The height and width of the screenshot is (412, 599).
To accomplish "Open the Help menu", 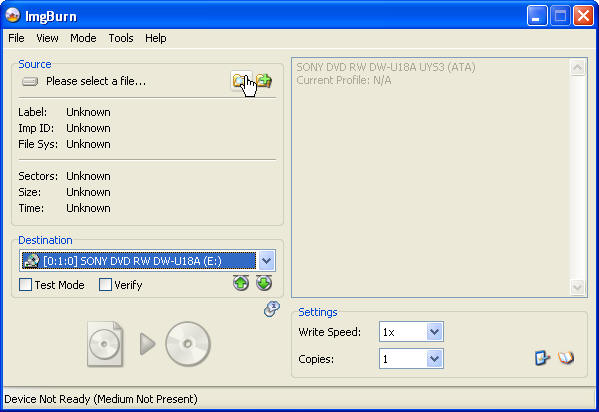I will 155,38.
